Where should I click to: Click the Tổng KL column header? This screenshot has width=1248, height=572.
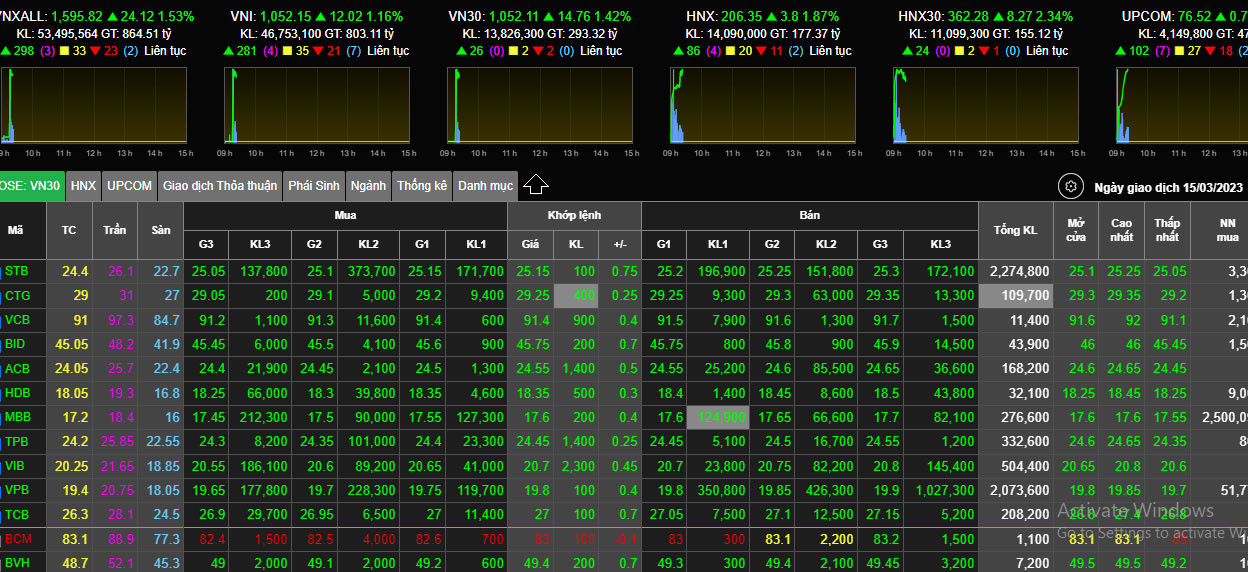[x=1015, y=230]
